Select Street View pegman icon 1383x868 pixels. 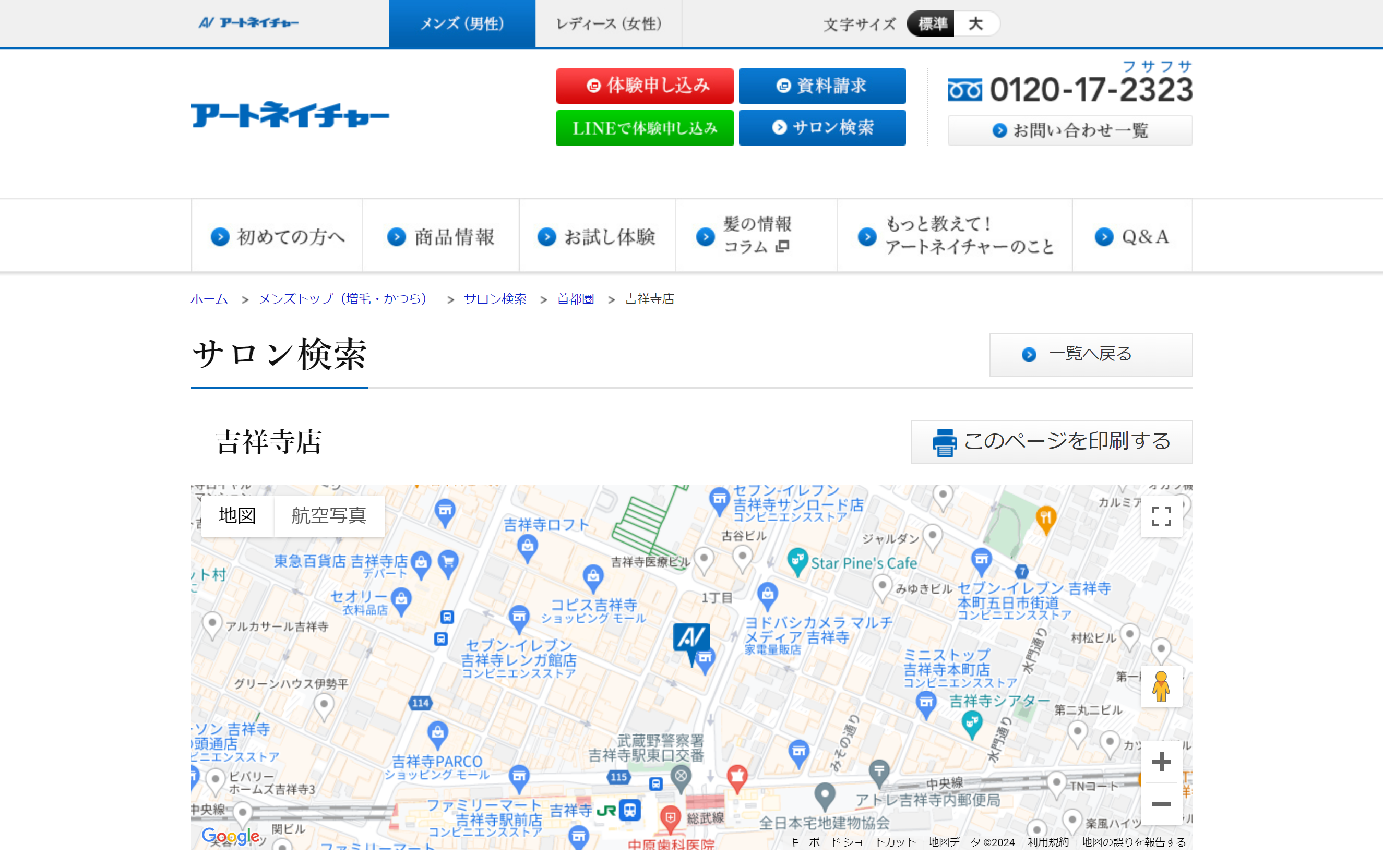pos(1161,686)
